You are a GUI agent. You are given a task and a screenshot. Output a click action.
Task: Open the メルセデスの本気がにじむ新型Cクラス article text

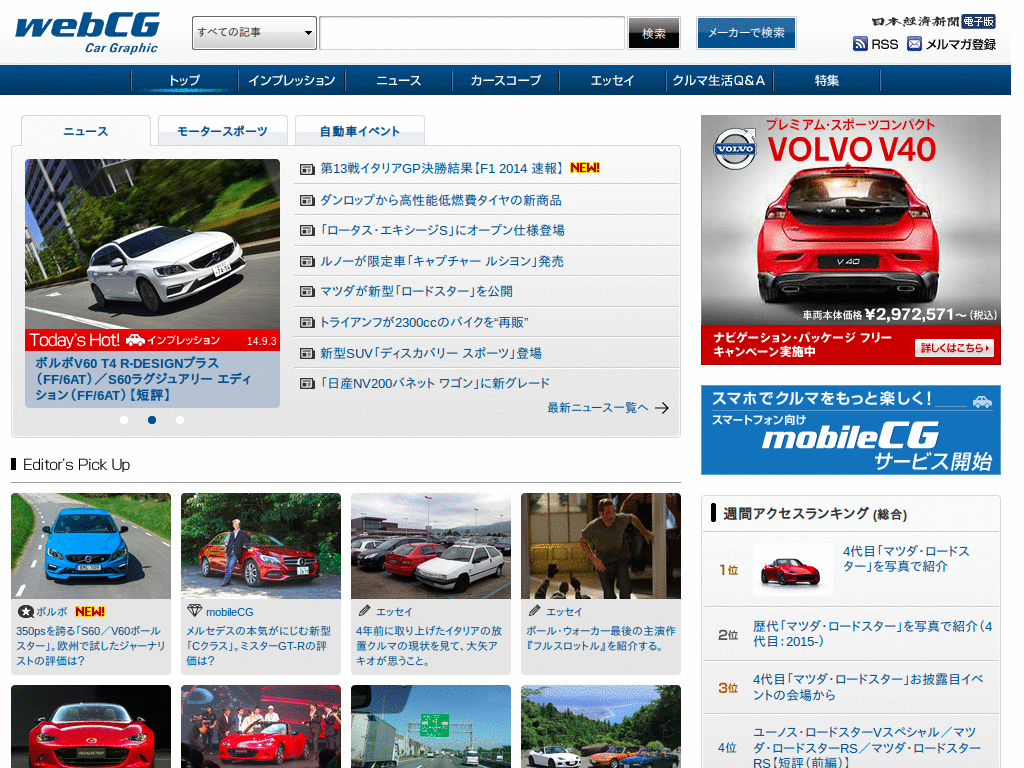259,646
